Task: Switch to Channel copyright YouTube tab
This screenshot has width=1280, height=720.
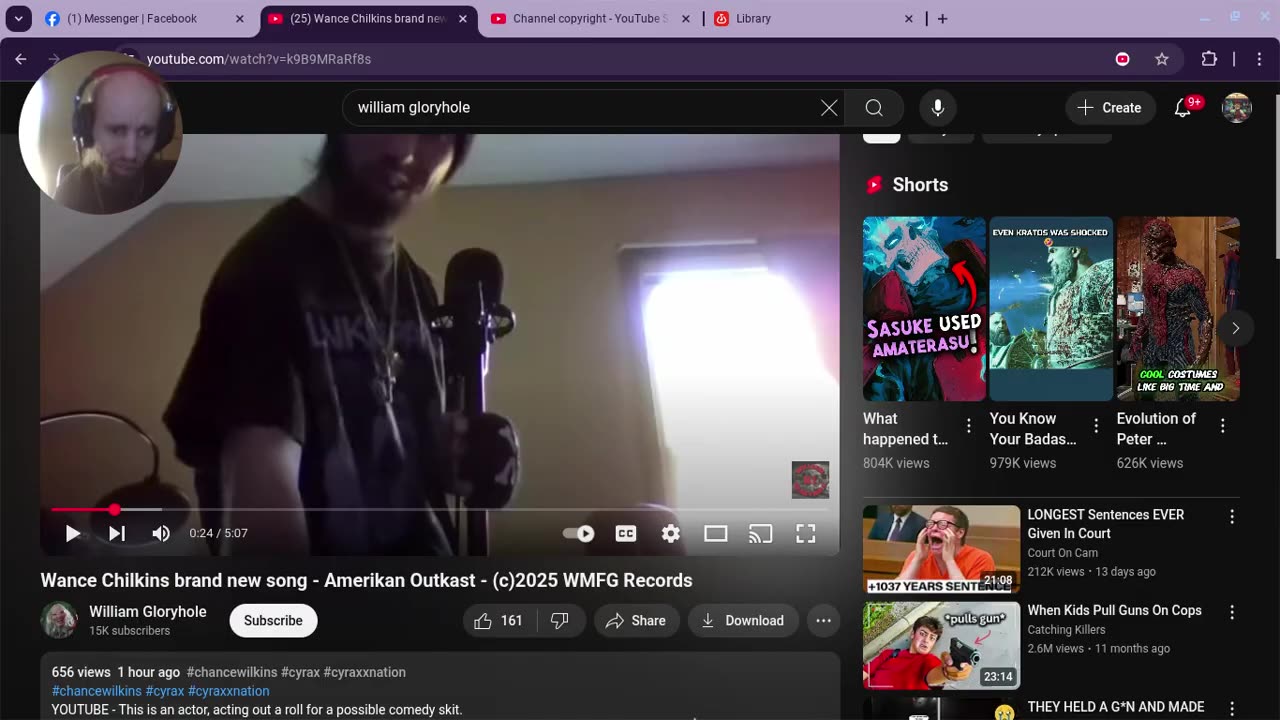Action: click(588, 19)
